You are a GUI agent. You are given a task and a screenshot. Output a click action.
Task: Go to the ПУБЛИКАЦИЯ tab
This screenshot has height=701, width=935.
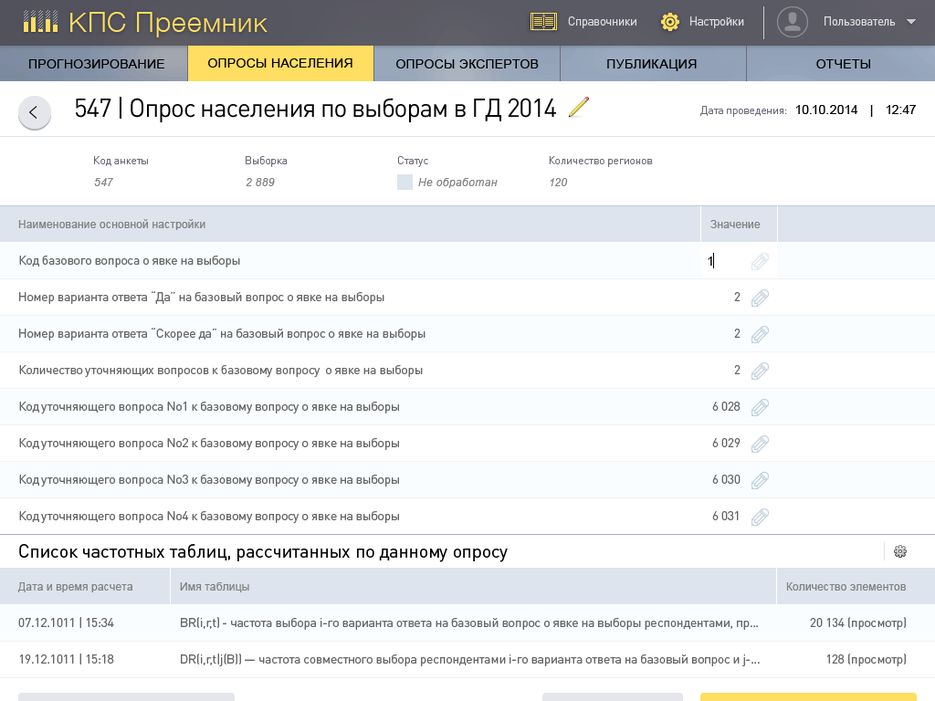point(652,63)
